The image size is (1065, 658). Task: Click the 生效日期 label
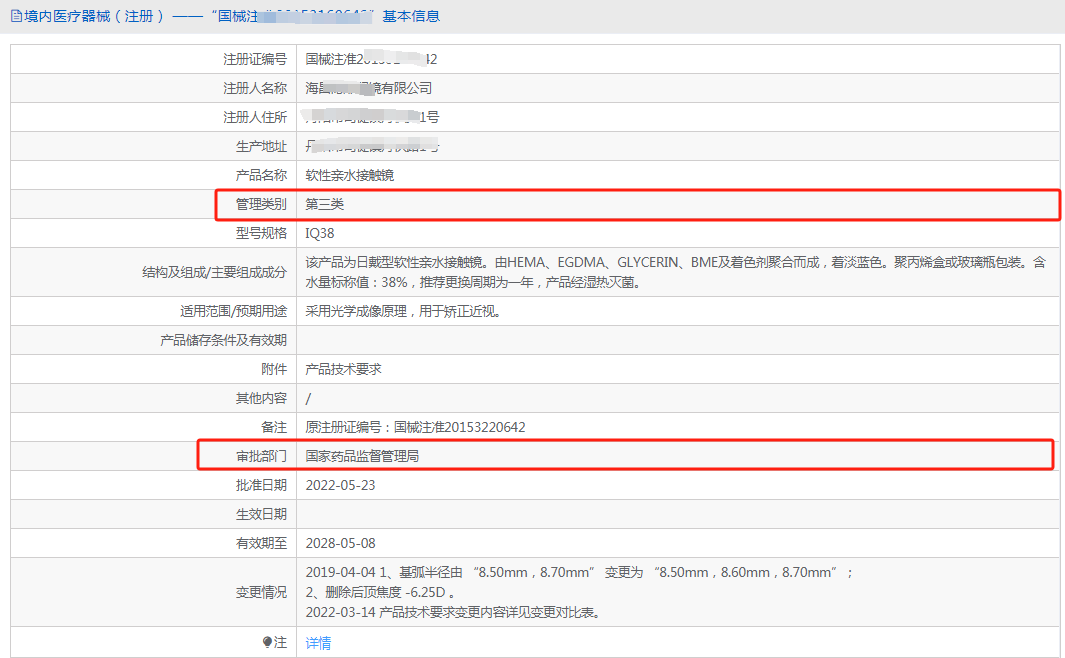click(x=261, y=515)
